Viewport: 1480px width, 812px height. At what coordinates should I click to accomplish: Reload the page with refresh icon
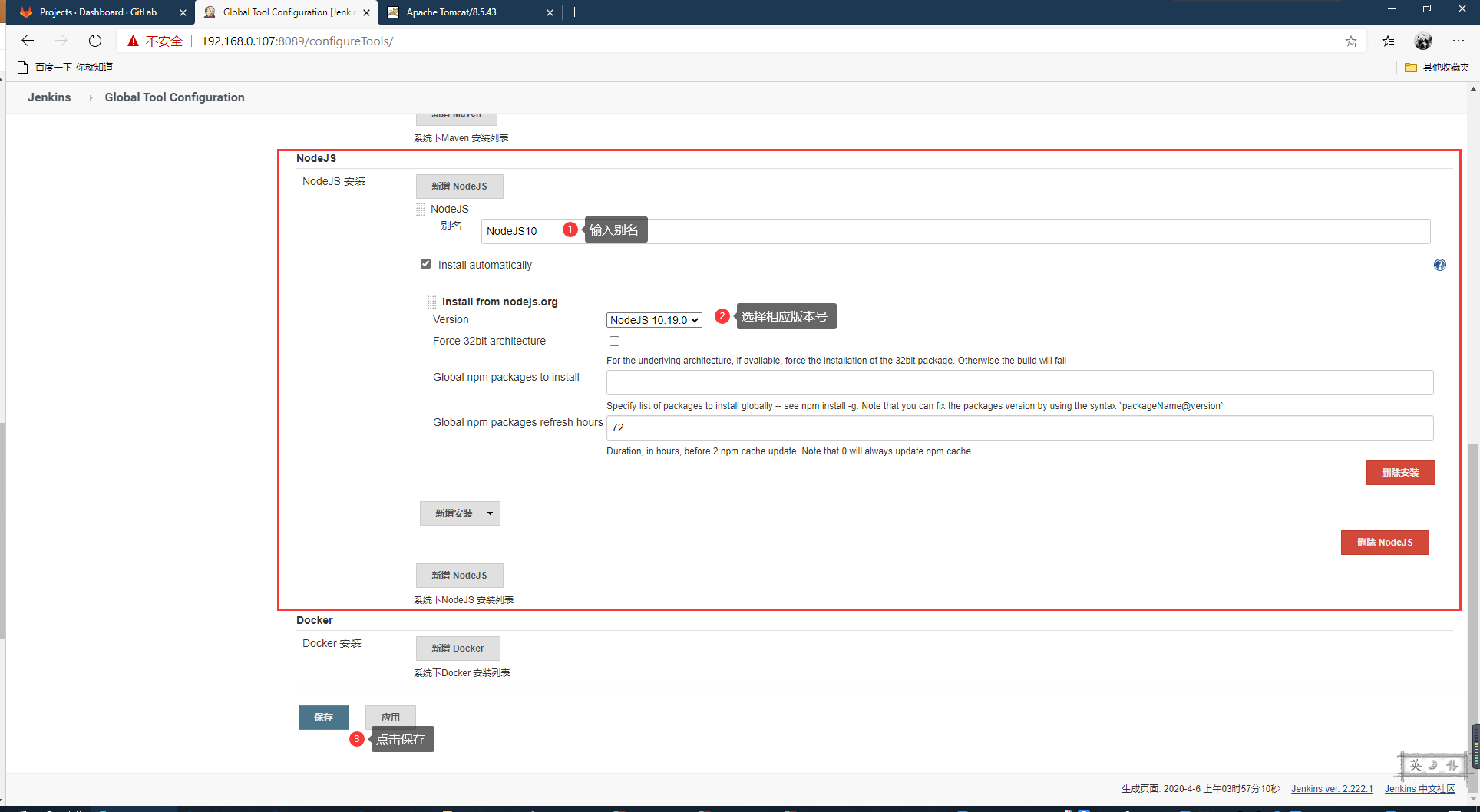point(95,41)
